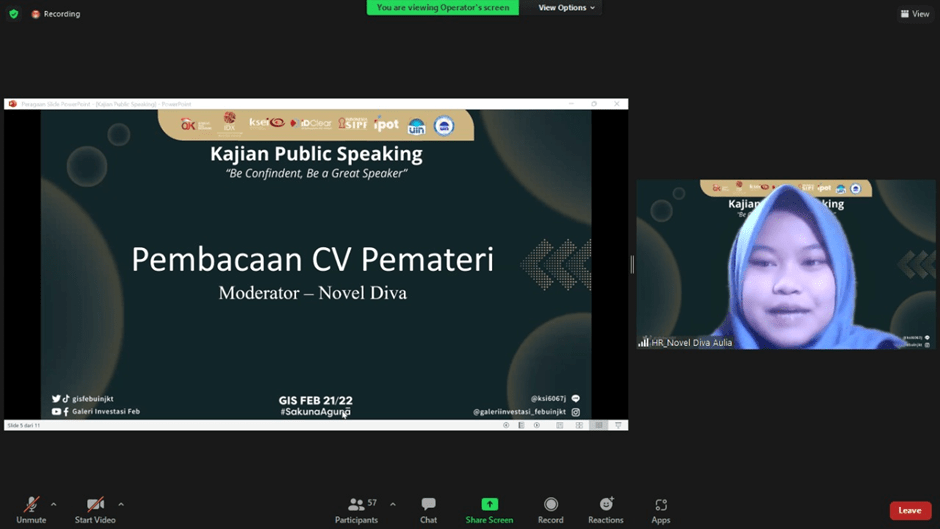Open the View layout menu
The width and height of the screenshot is (940, 529).
tap(914, 14)
